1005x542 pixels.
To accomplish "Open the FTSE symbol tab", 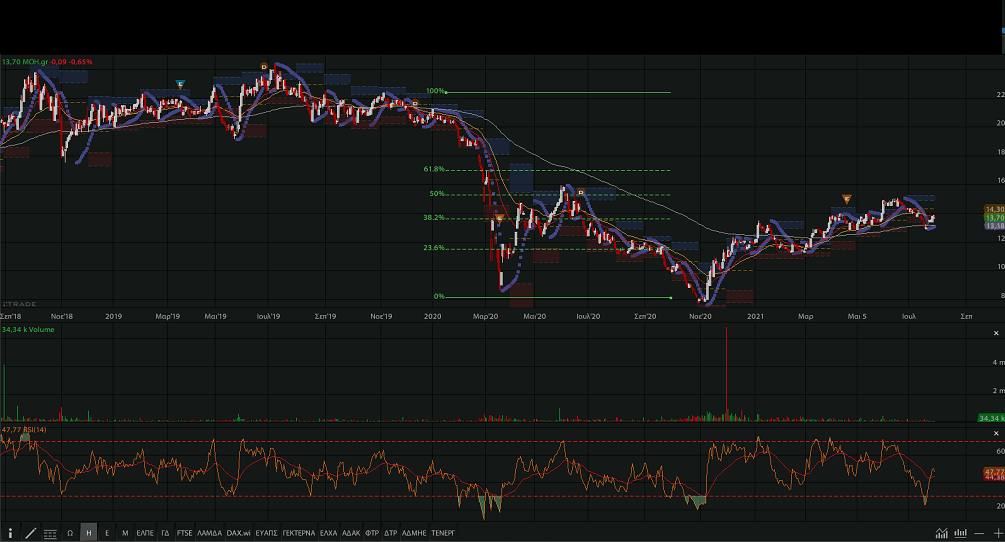I will pos(184,534).
